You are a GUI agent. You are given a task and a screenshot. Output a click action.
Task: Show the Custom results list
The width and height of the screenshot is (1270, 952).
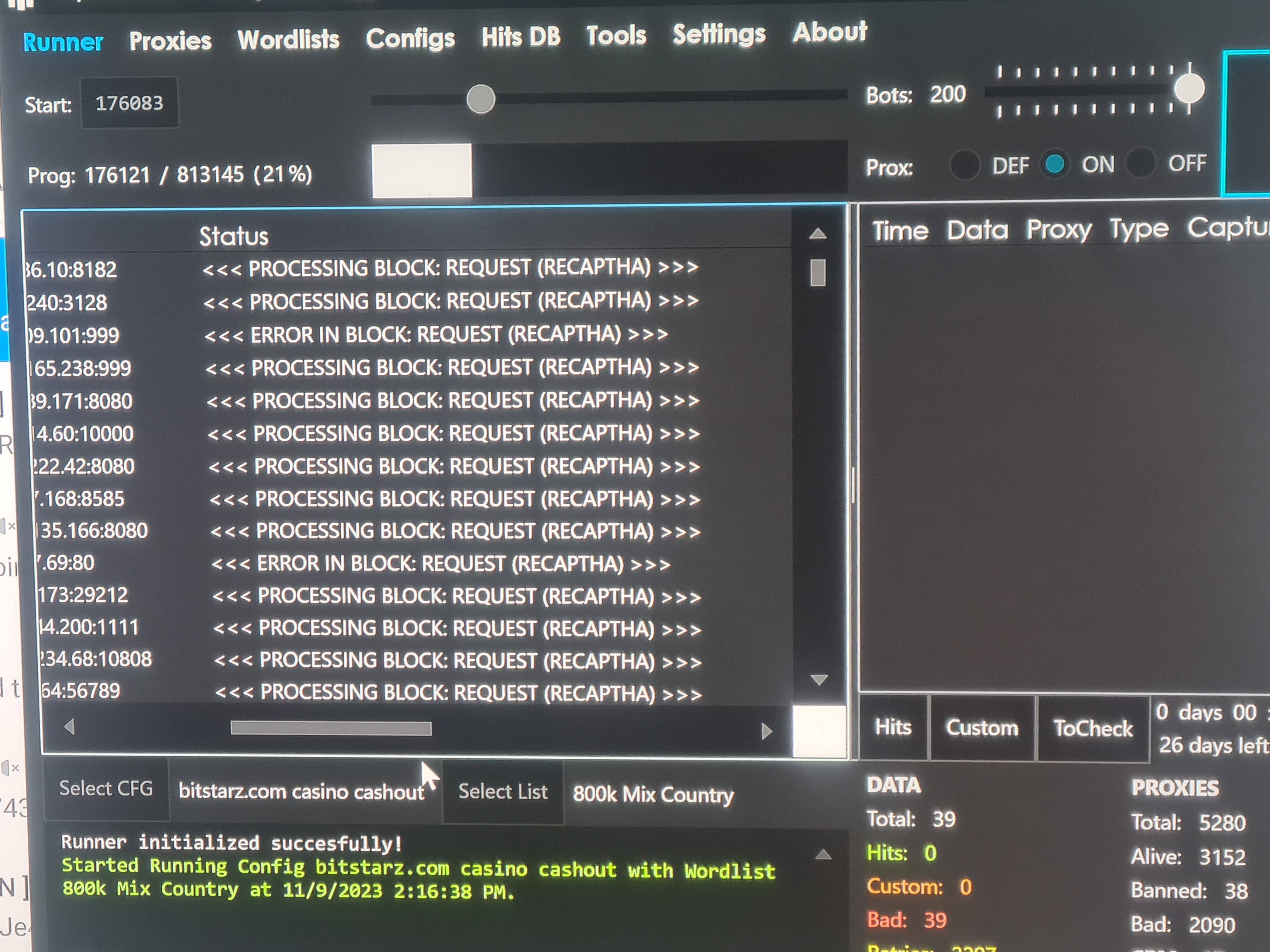click(x=982, y=728)
